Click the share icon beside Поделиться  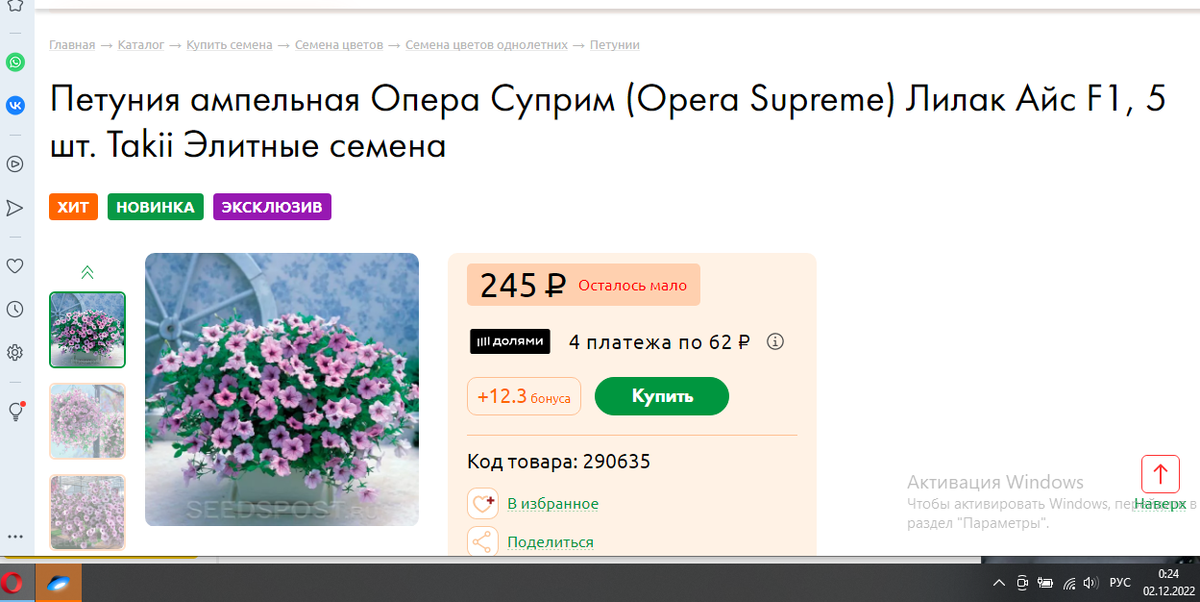(483, 540)
